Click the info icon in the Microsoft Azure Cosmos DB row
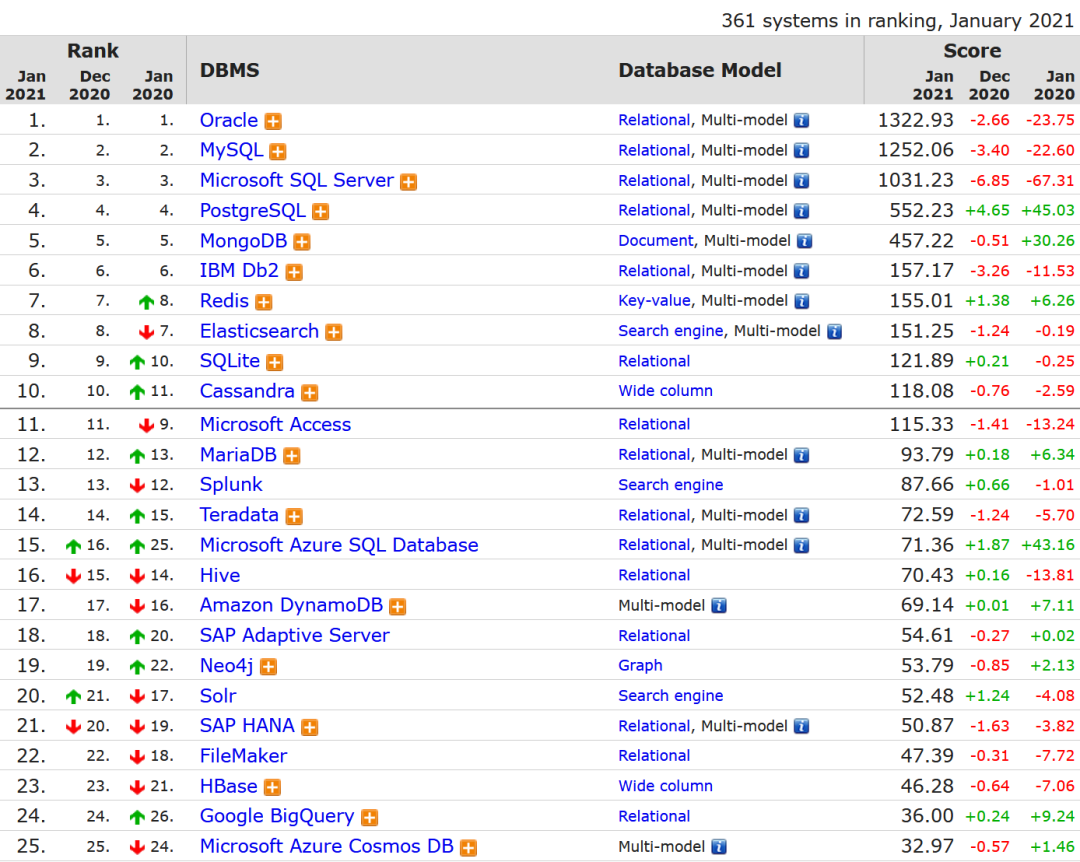 pyautogui.click(x=718, y=847)
